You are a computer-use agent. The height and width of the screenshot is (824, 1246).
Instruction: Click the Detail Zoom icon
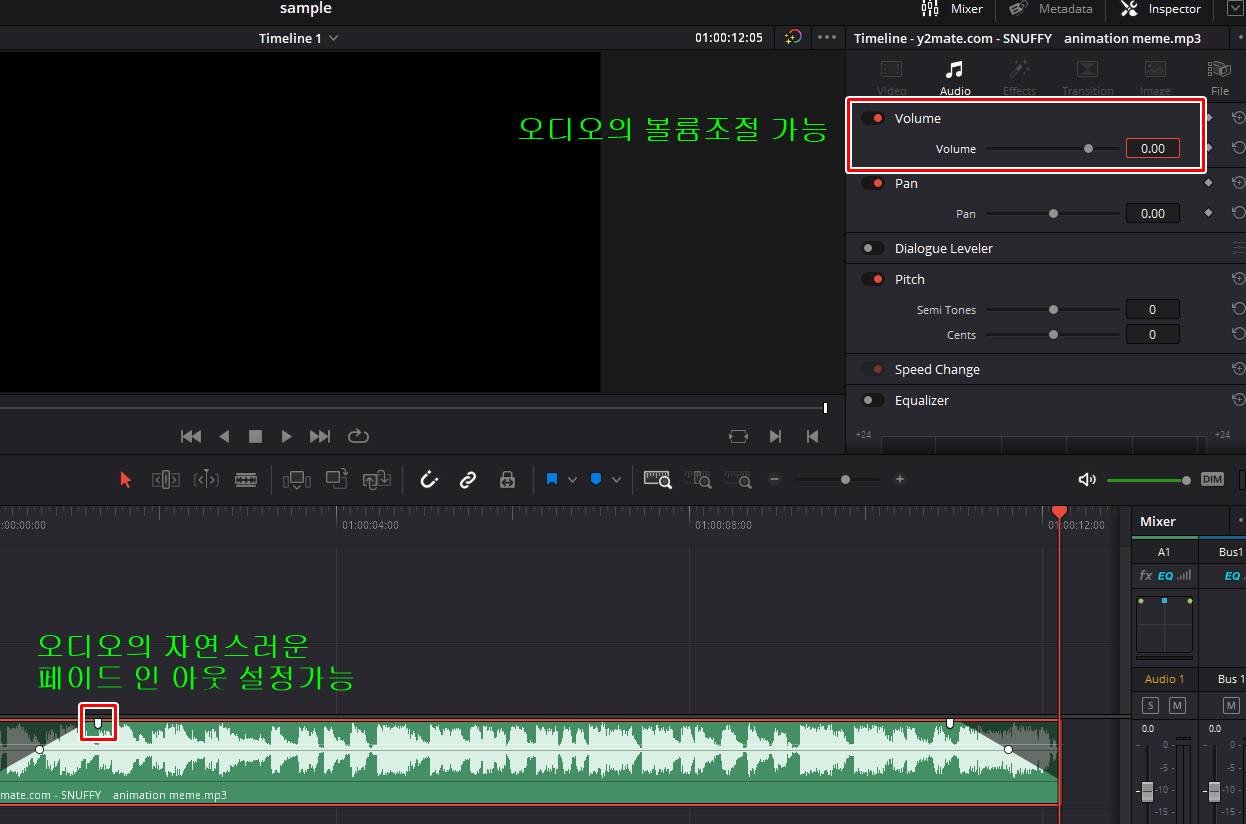(x=698, y=480)
